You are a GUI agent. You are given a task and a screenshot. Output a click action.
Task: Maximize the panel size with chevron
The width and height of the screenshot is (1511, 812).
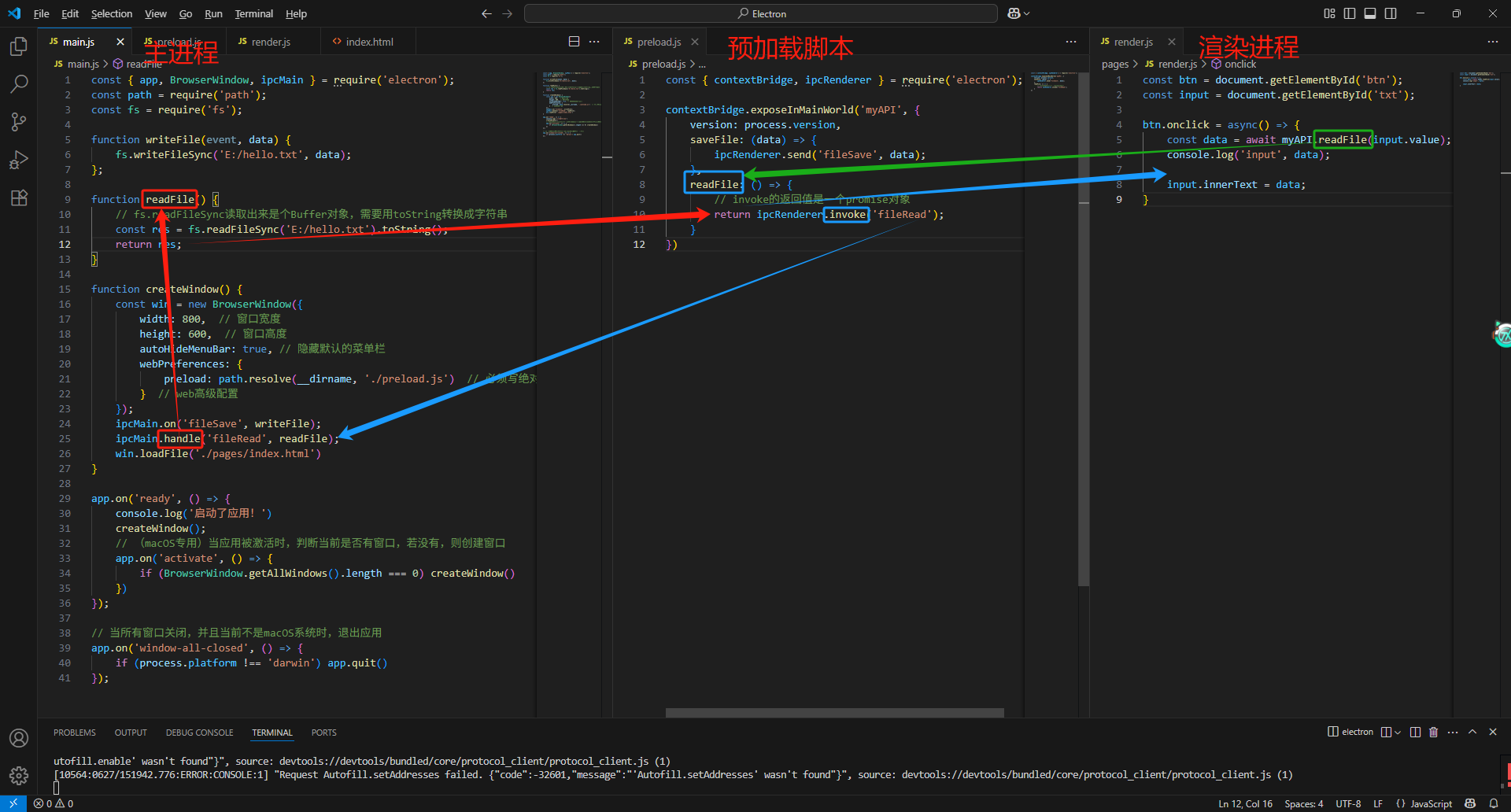[x=1472, y=732]
